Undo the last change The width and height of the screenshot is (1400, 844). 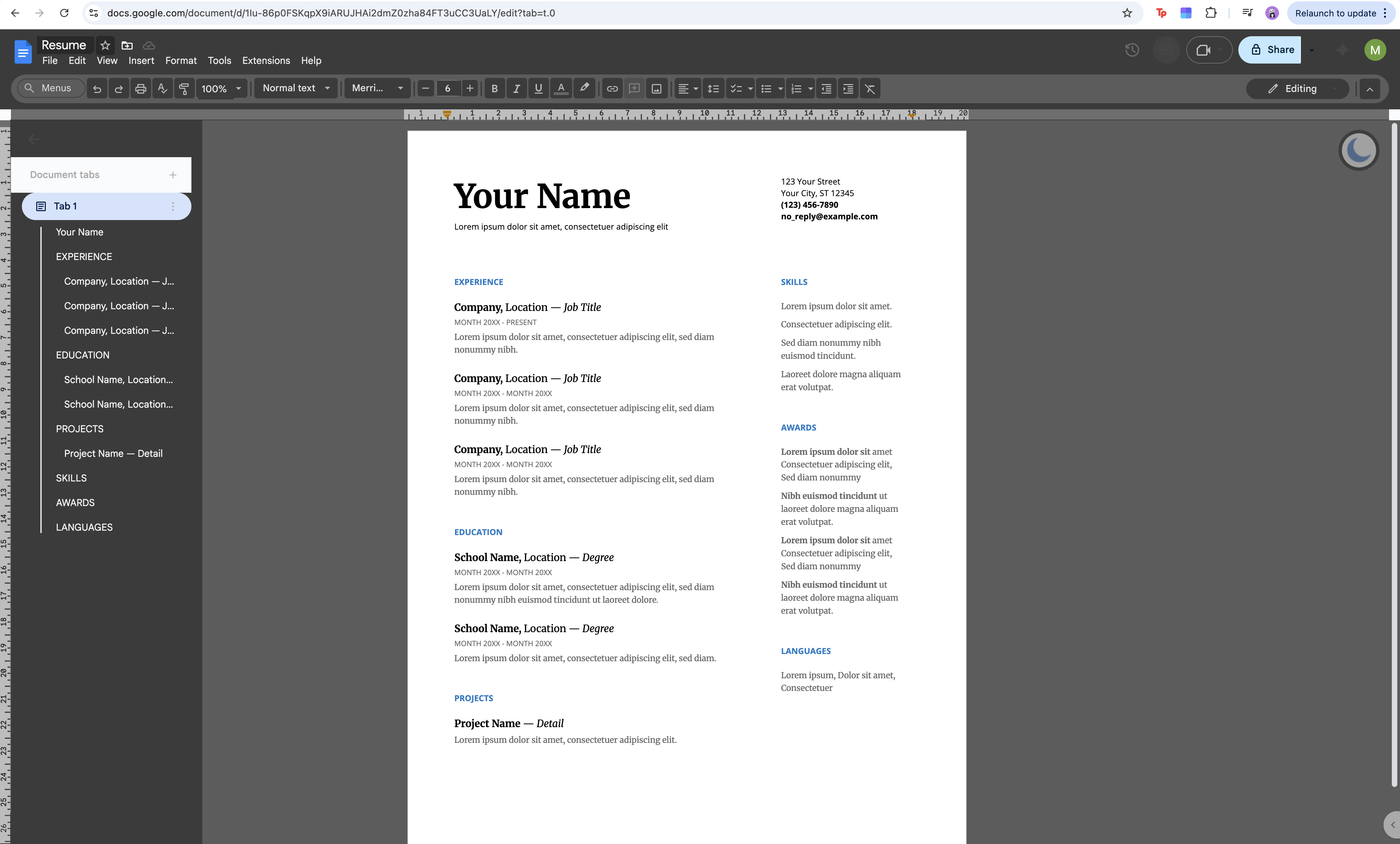pyautogui.click(x=97, y=89)
